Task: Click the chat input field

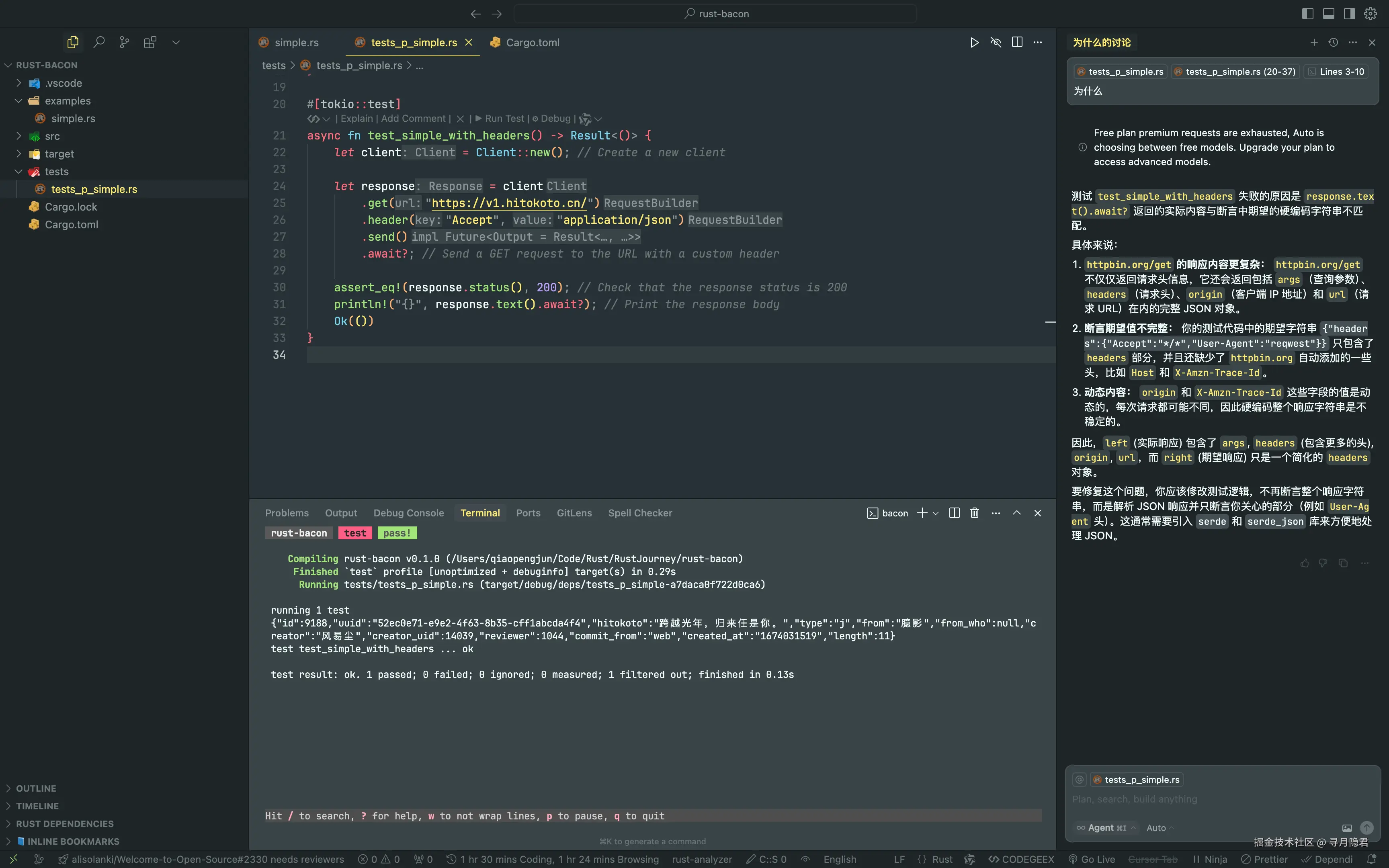Action: click(1205, 798)
